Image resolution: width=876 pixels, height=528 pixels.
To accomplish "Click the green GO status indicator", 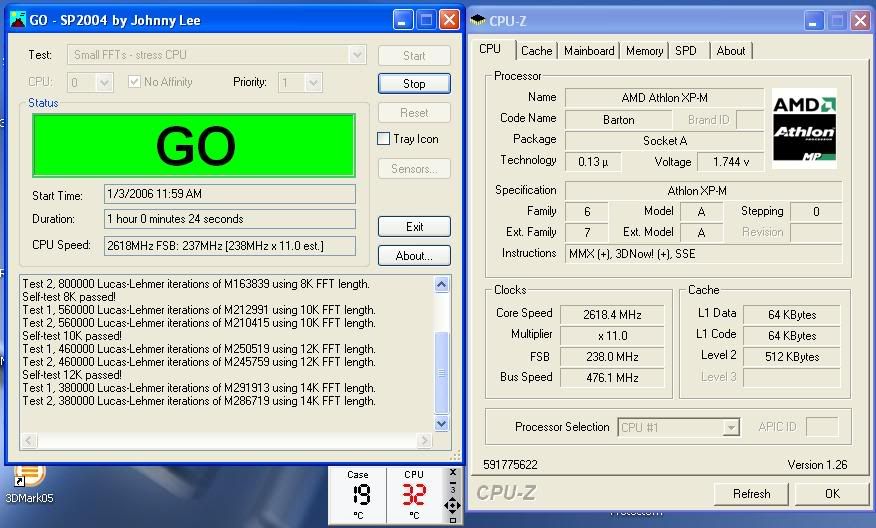I will point(194,145).
